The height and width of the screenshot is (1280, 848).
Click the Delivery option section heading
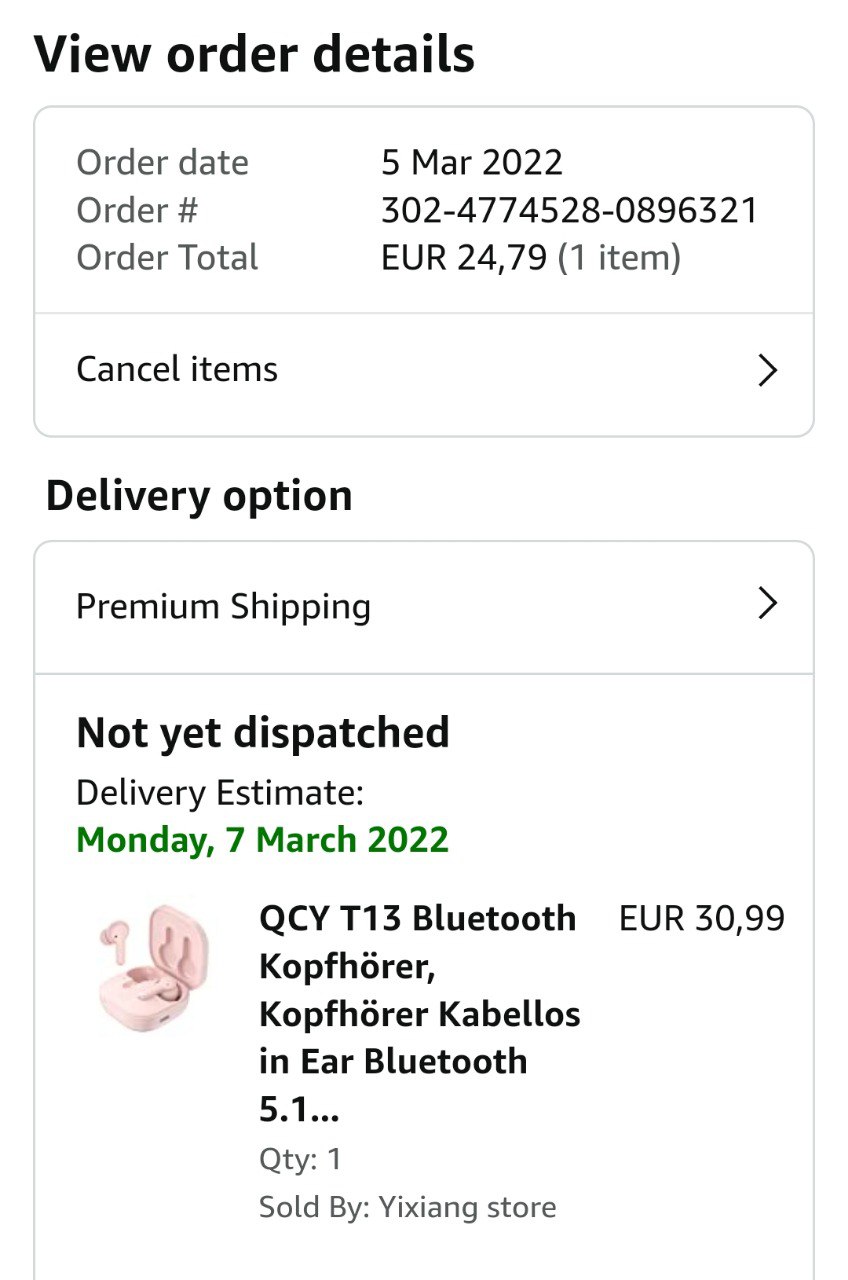click(x=199, y=496)
